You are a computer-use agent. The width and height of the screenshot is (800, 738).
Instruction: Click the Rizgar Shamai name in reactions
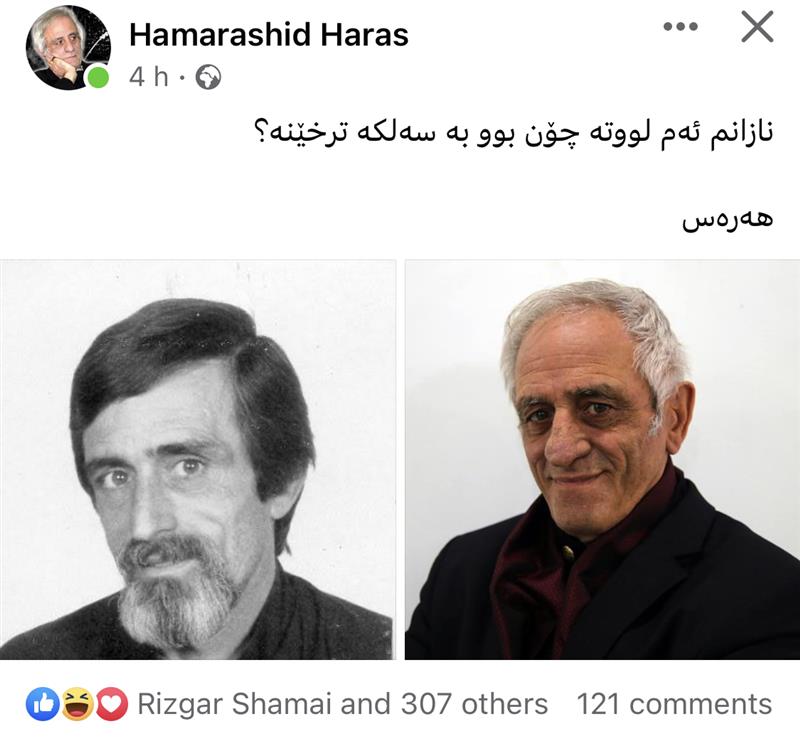tap(235, 704)
